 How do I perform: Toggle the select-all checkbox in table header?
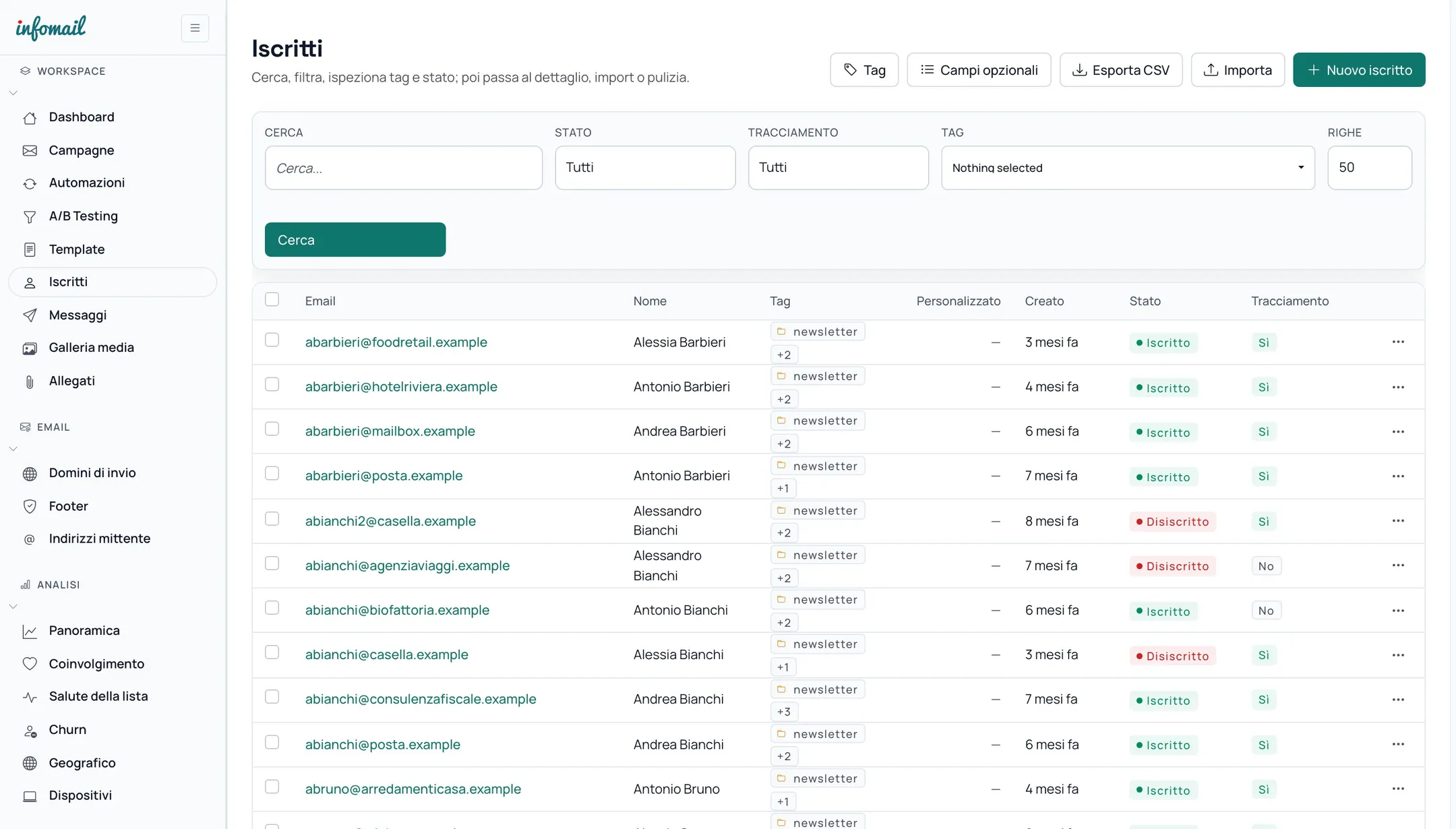point(272,299)
